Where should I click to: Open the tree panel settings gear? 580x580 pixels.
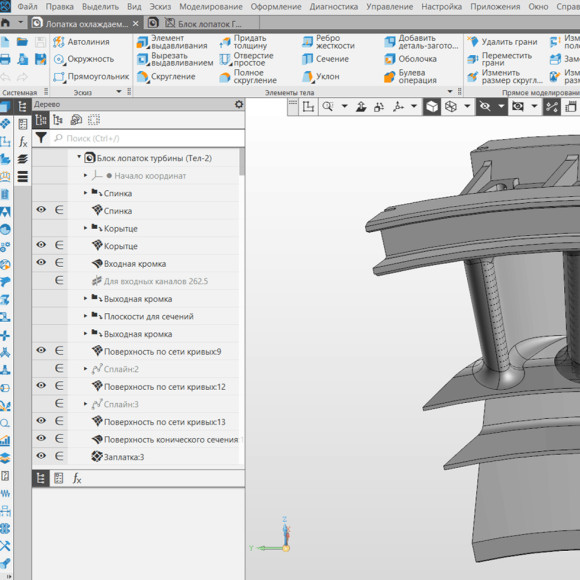coord(239,104)
